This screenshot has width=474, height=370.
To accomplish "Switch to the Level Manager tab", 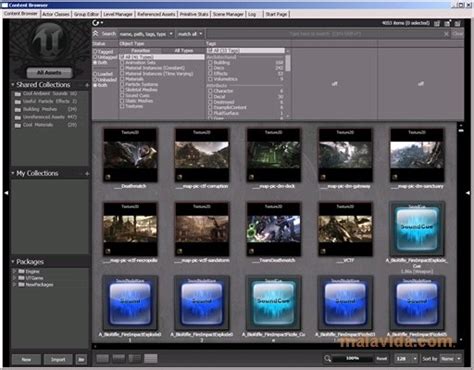I will (118, 14).
